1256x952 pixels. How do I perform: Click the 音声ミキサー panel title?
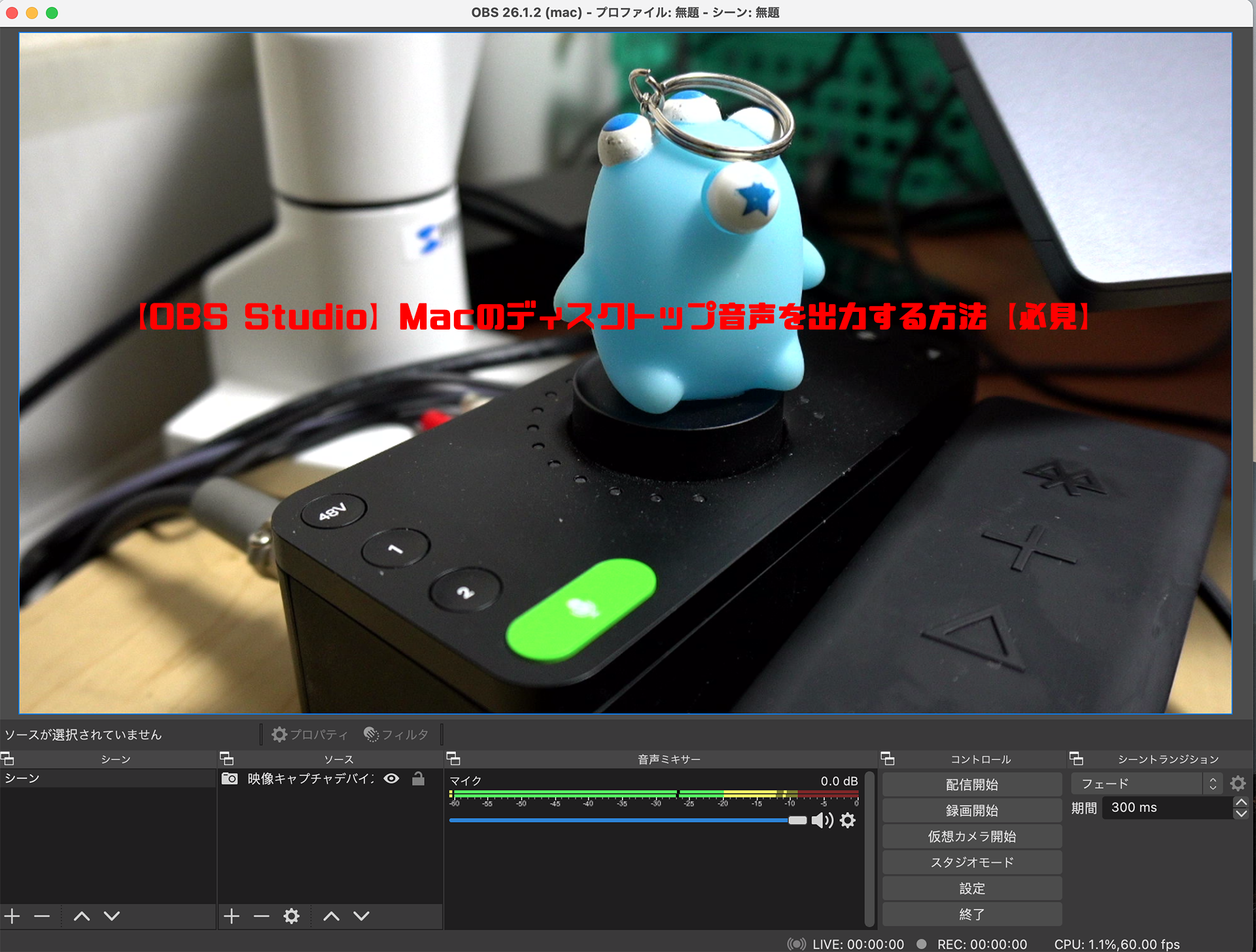click(x=669, y=759)
